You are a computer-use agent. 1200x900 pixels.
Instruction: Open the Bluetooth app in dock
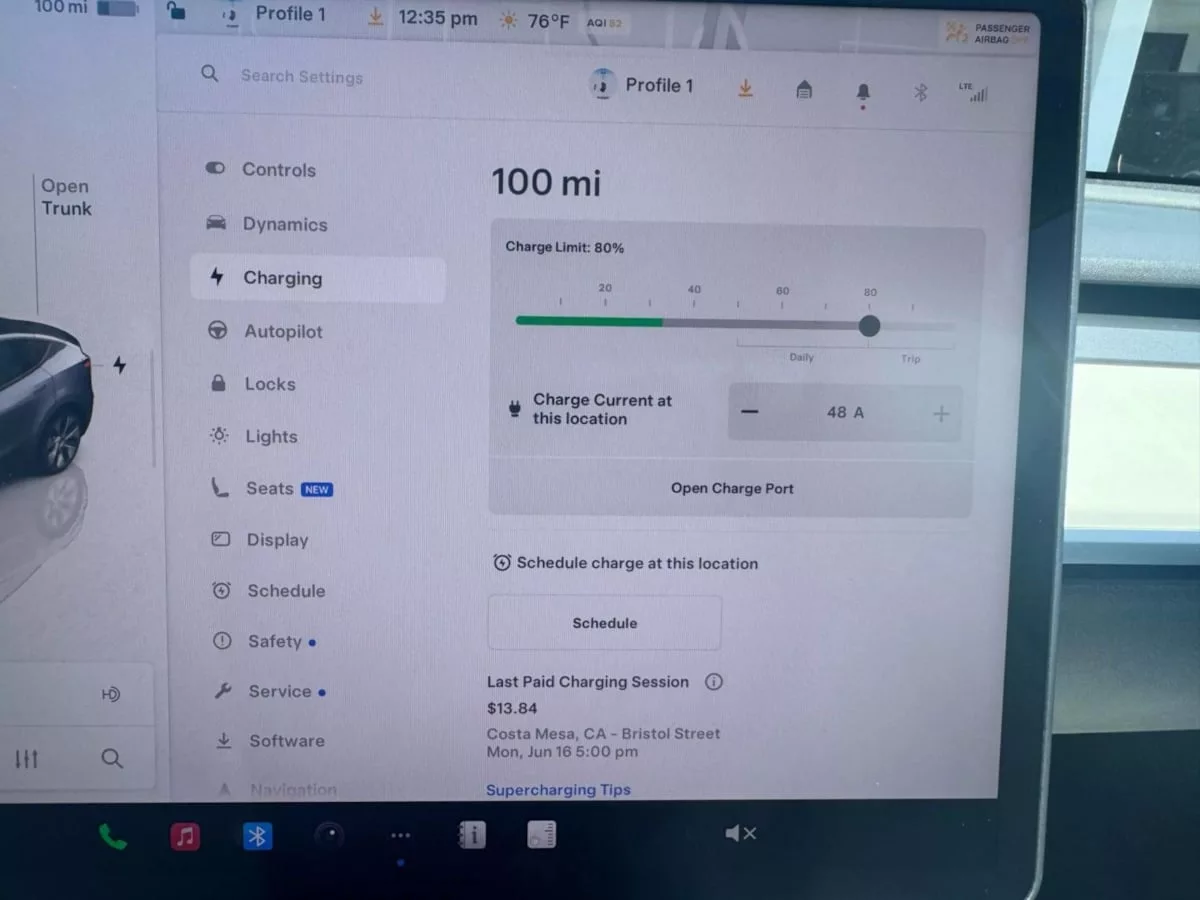[x=258, y=836]
